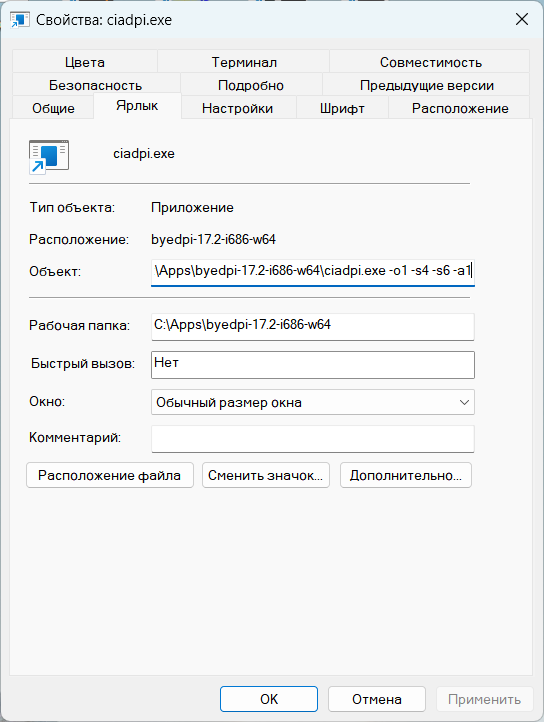Viewport: 544px width, 722px height.
Task: Open the Окно size dropdown
Action: [313, 402]
